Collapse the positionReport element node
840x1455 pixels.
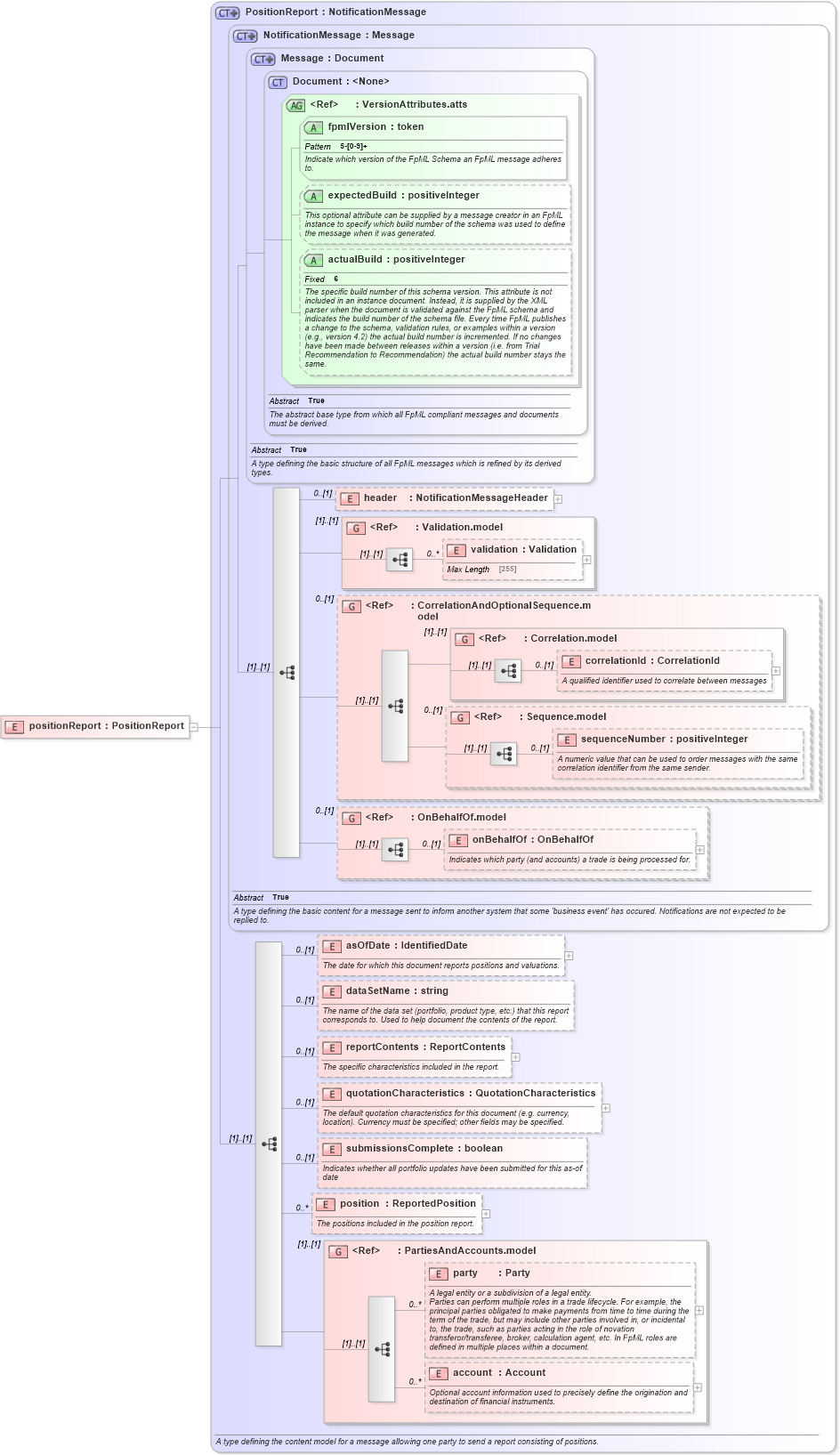click(x=193, y=726)
